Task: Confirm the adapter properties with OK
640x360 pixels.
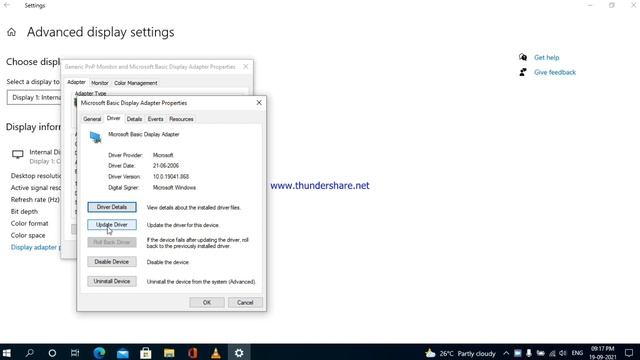Action: 207,302
